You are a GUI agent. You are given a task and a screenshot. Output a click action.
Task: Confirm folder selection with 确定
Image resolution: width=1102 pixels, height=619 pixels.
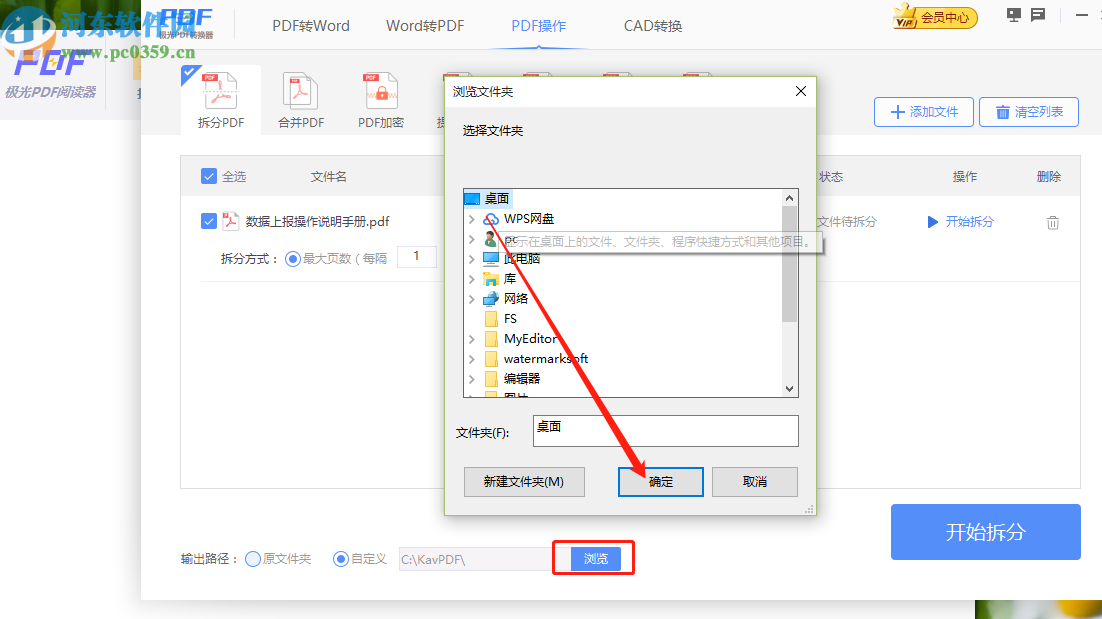[660, 481]
